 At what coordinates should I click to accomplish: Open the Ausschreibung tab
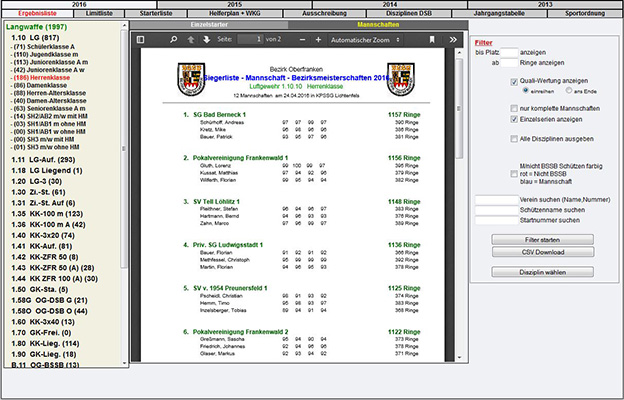click(324, 13)
